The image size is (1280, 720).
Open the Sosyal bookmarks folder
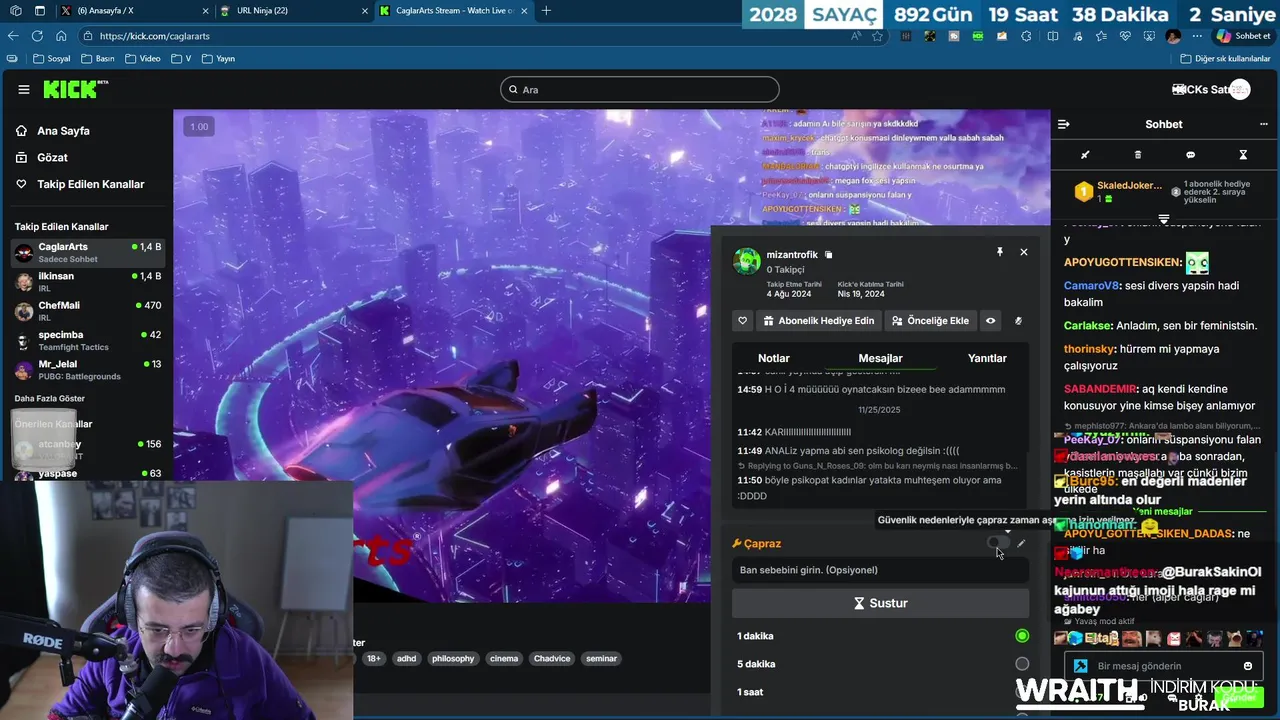[x=52, y=58]
